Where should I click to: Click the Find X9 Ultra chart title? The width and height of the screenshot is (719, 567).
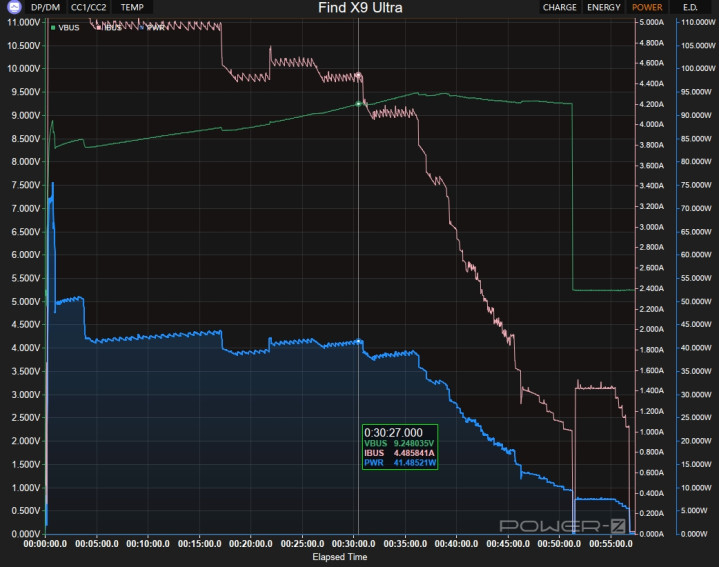coord(360,7)
